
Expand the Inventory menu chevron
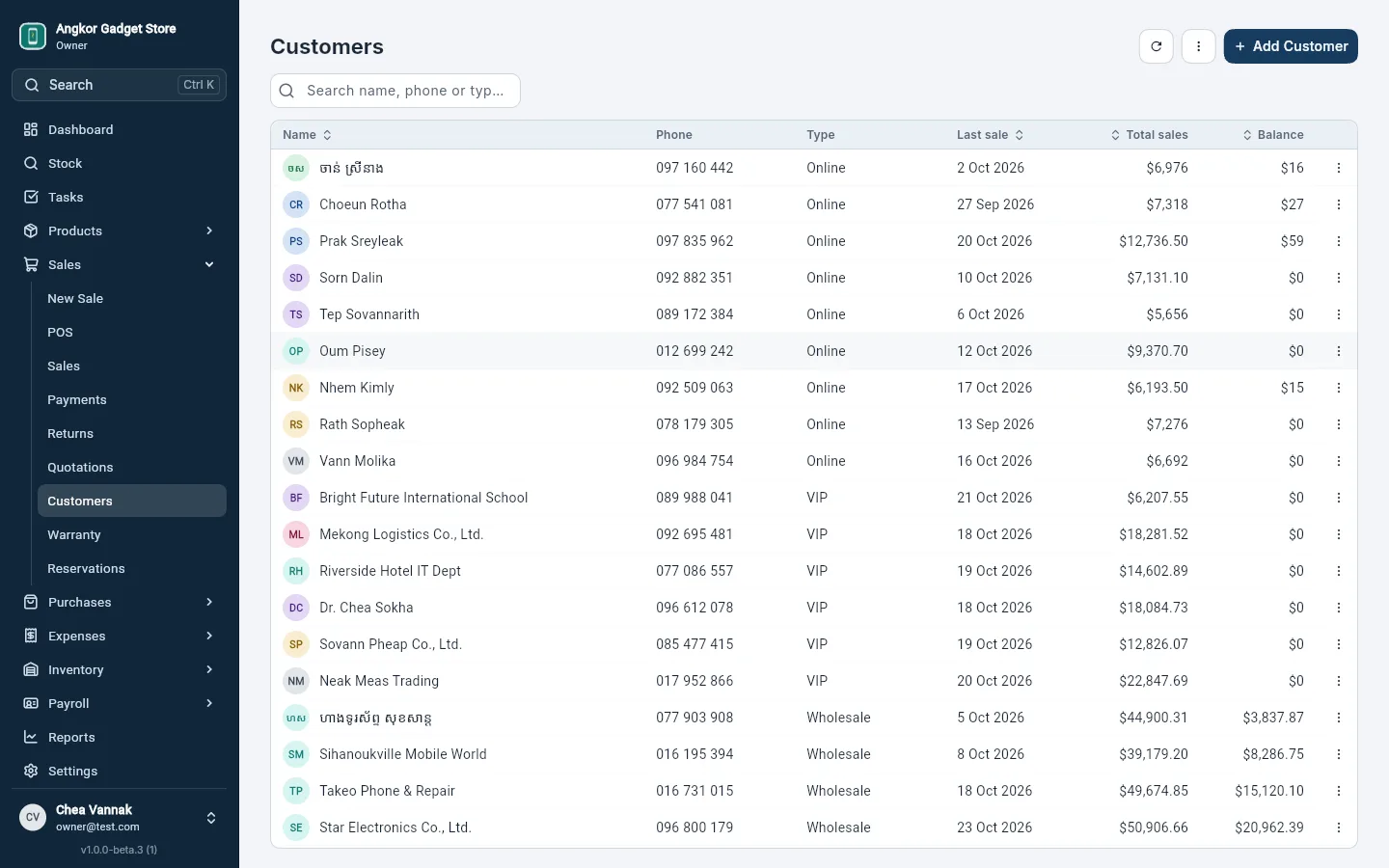point(209,669)
